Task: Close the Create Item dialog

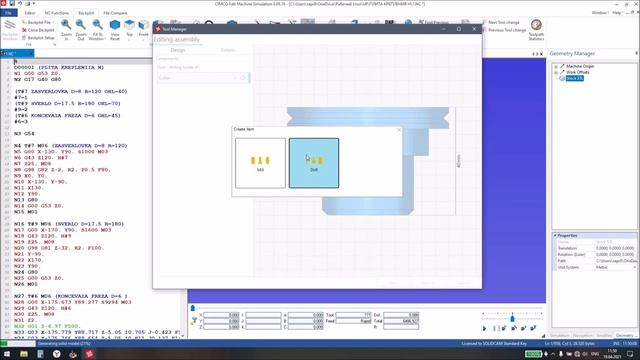Action: (x=399, y=130)
